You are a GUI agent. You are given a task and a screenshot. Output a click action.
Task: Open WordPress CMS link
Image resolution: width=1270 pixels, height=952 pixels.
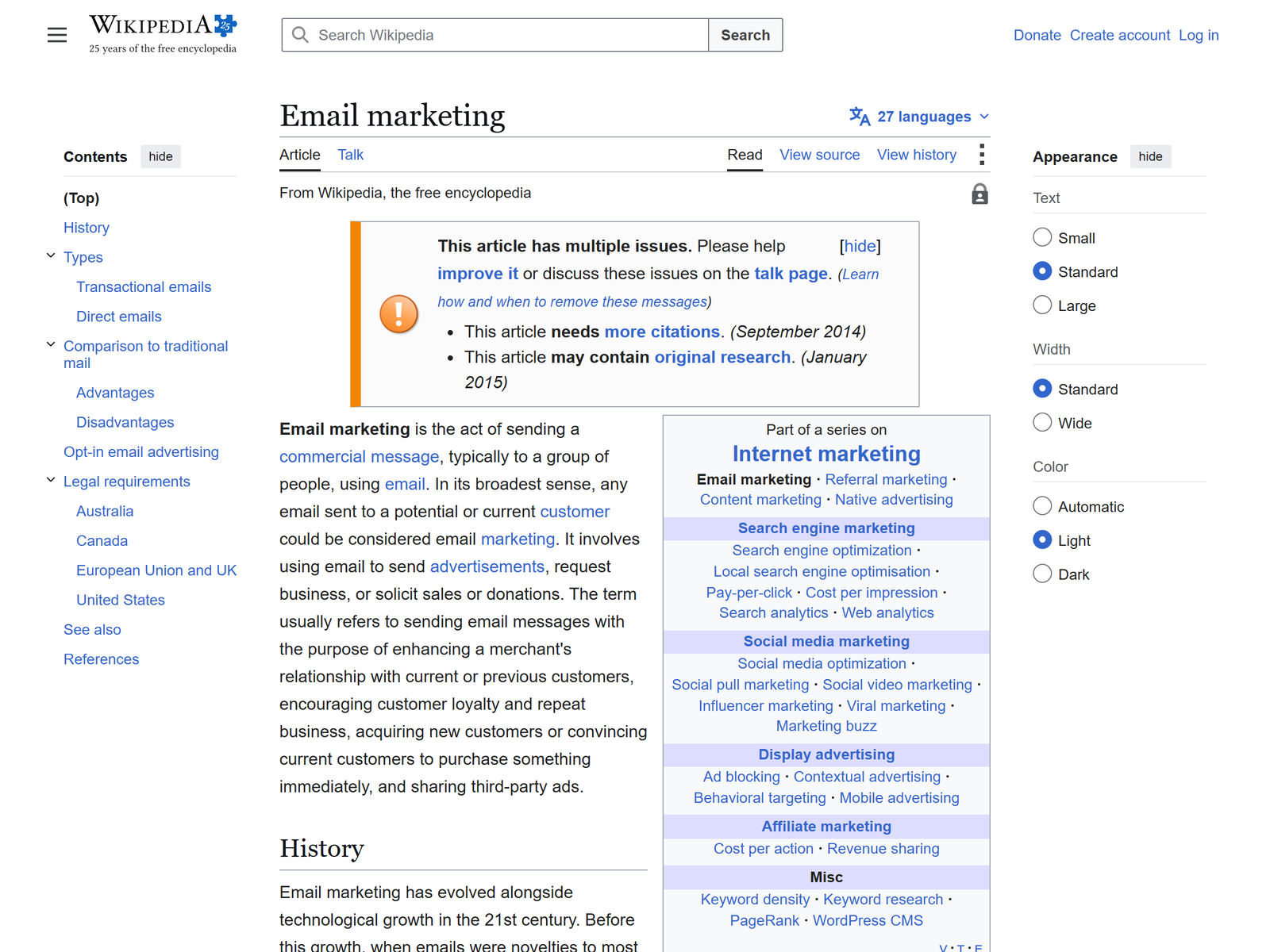[868, 920]
